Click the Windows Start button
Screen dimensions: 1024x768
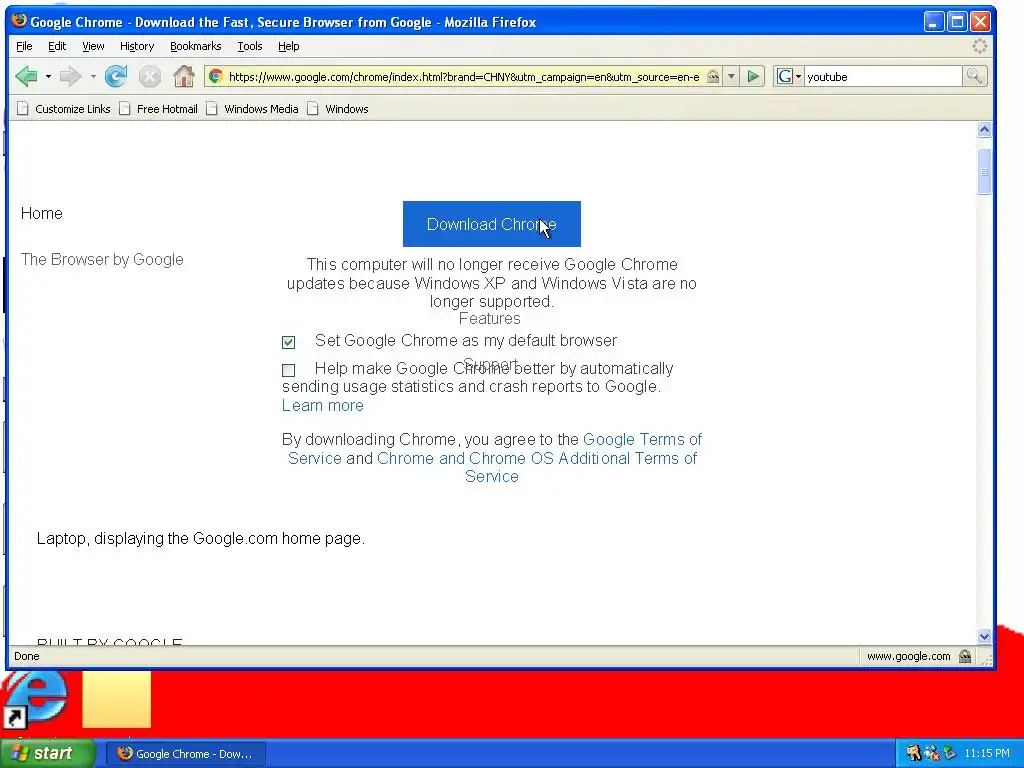click(47, 754)
